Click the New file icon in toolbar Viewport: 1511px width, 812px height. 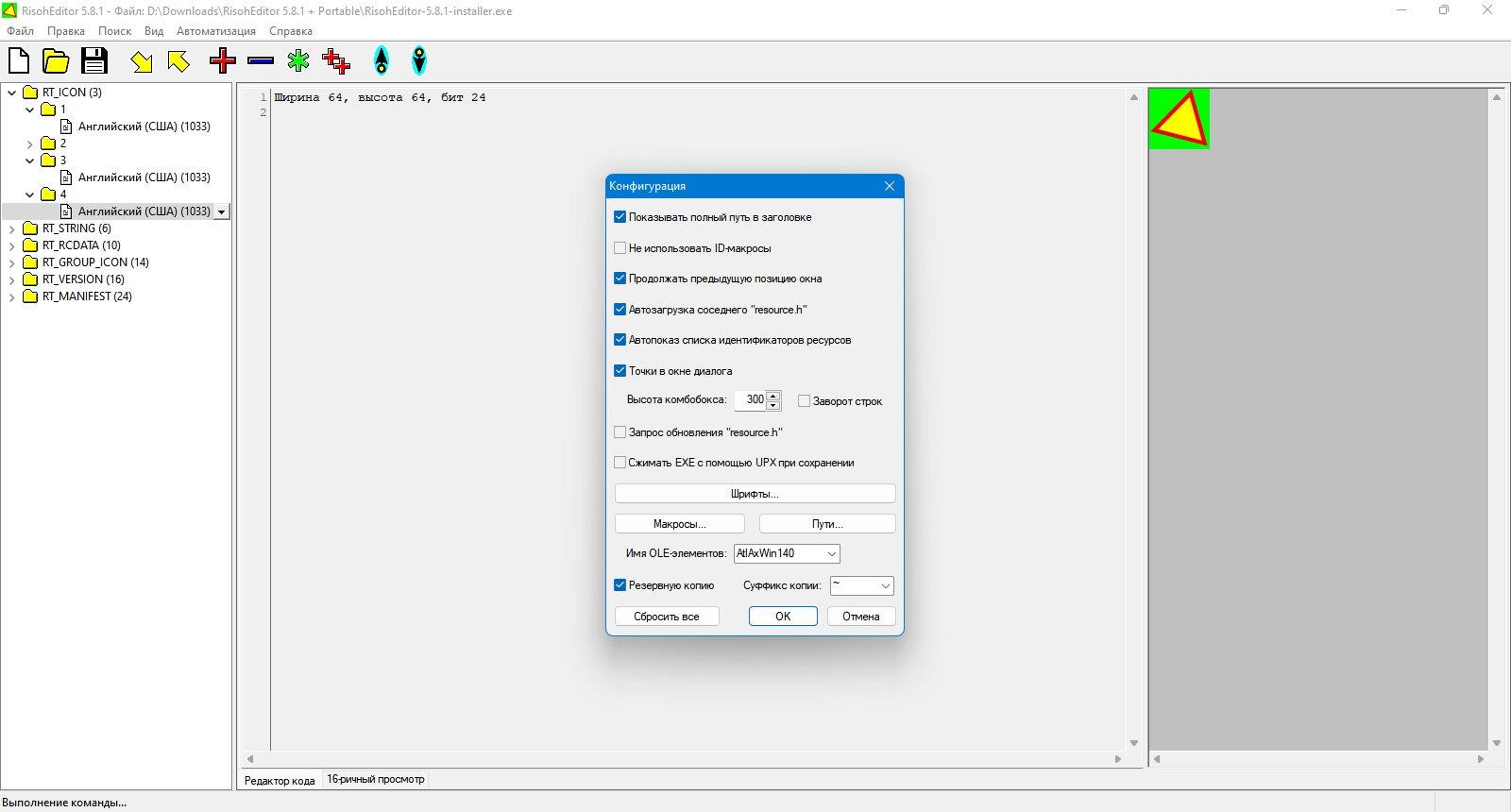tap(19, 61)
